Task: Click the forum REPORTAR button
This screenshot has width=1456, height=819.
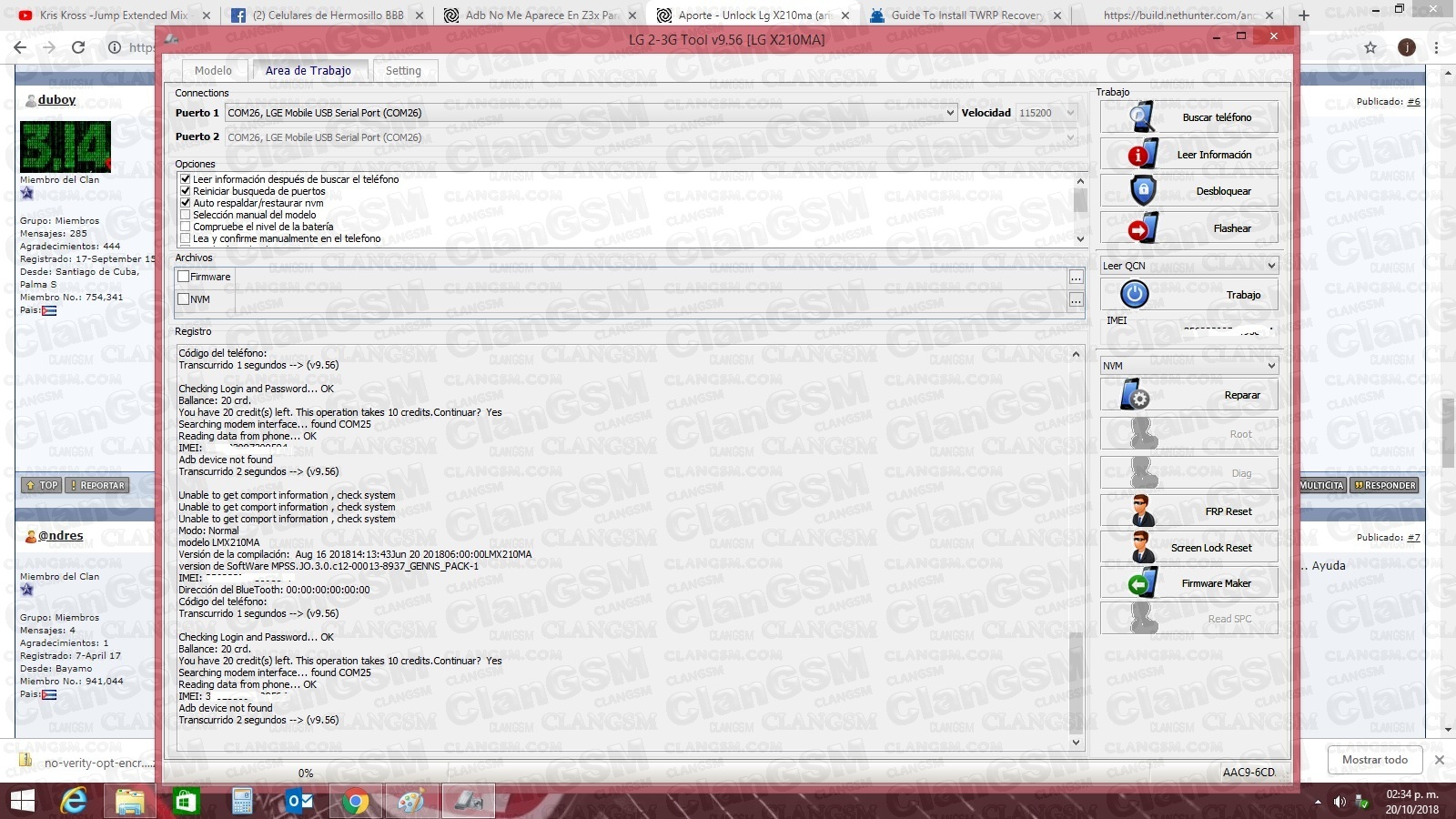Action: [97, 485]
